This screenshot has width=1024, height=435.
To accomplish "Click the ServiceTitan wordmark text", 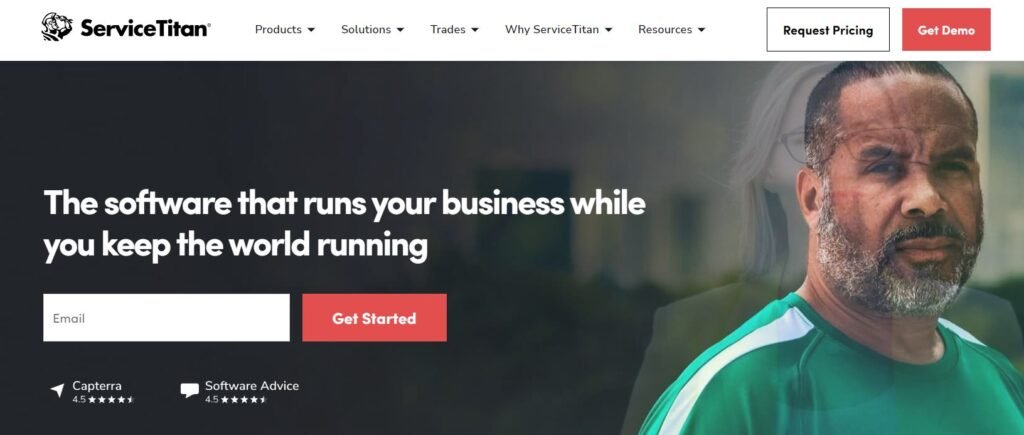I will coord(145,29).
